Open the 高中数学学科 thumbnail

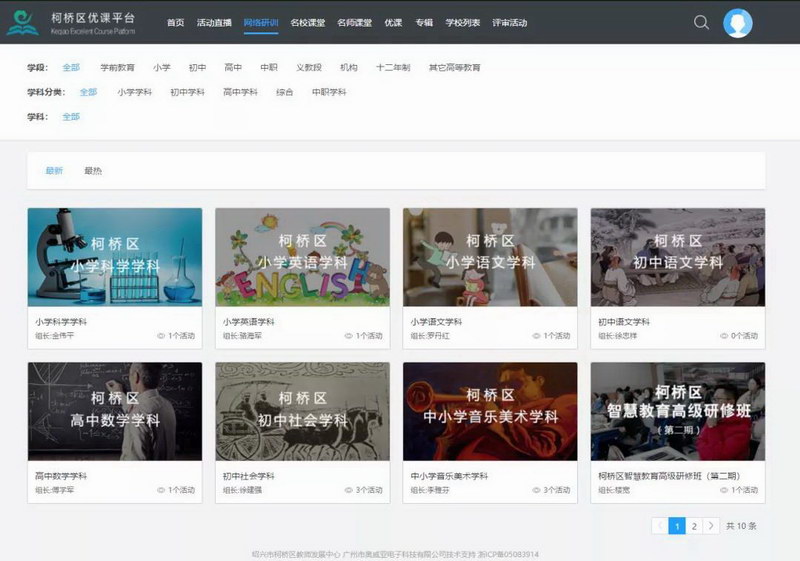(115, 411)
